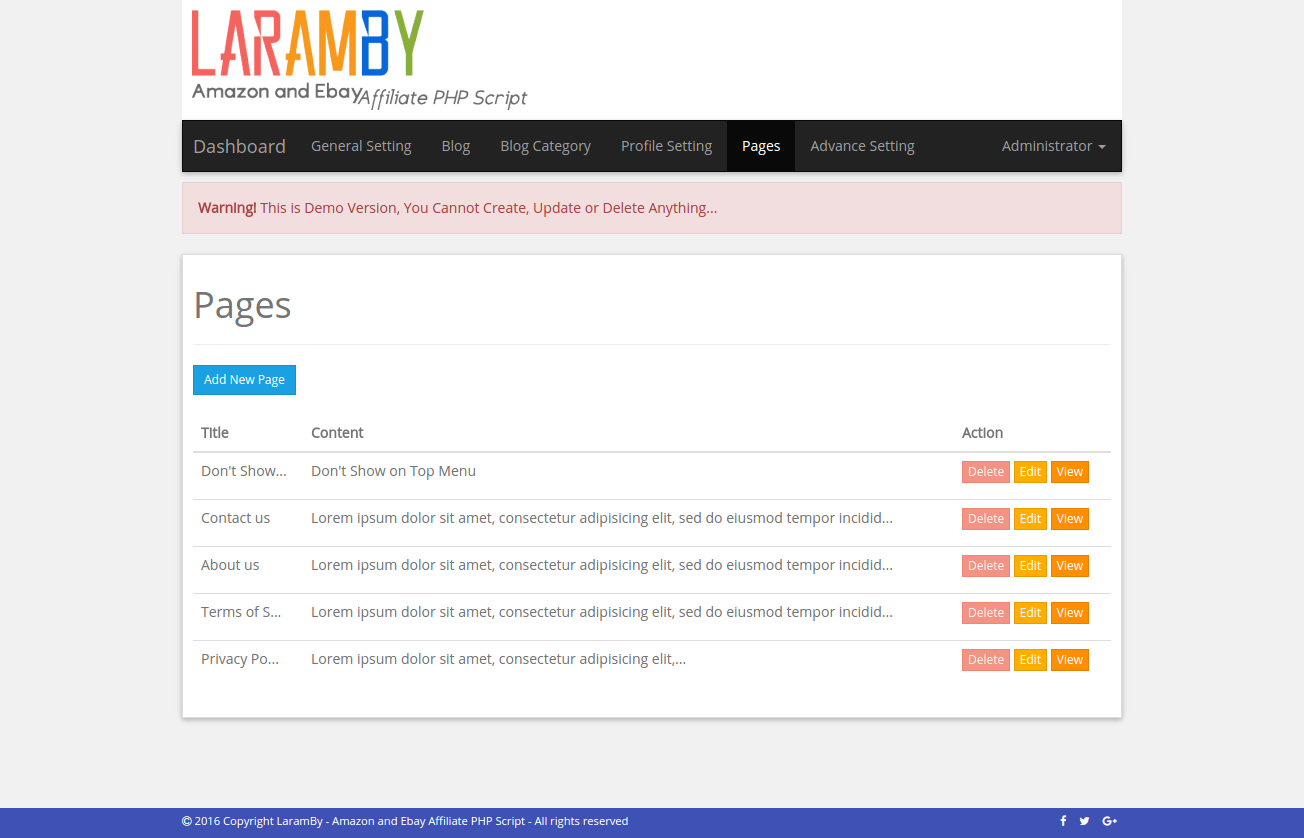This screenshot has height=838, width=1304.
Task: Edit the Contact us page
Action: tap(1030, 519)
